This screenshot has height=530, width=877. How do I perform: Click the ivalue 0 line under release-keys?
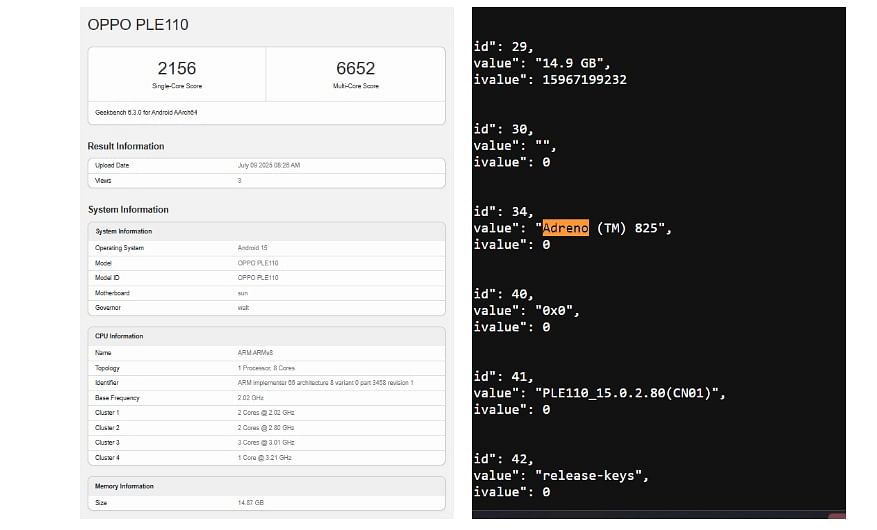[x=512, y=492]
